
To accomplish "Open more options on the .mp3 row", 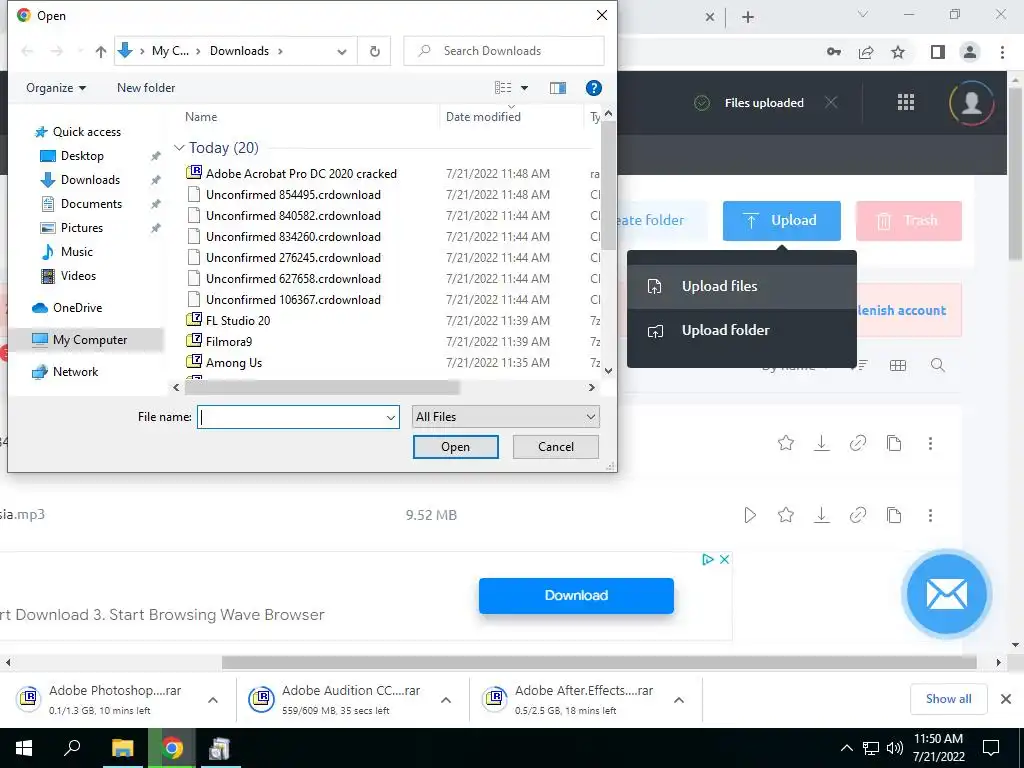I will click(930, 515).
